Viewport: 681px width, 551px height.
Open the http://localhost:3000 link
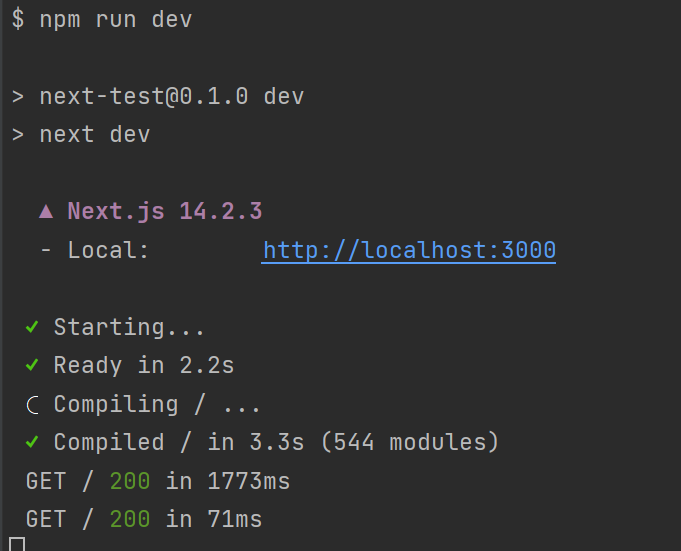[x=409, y=251]
